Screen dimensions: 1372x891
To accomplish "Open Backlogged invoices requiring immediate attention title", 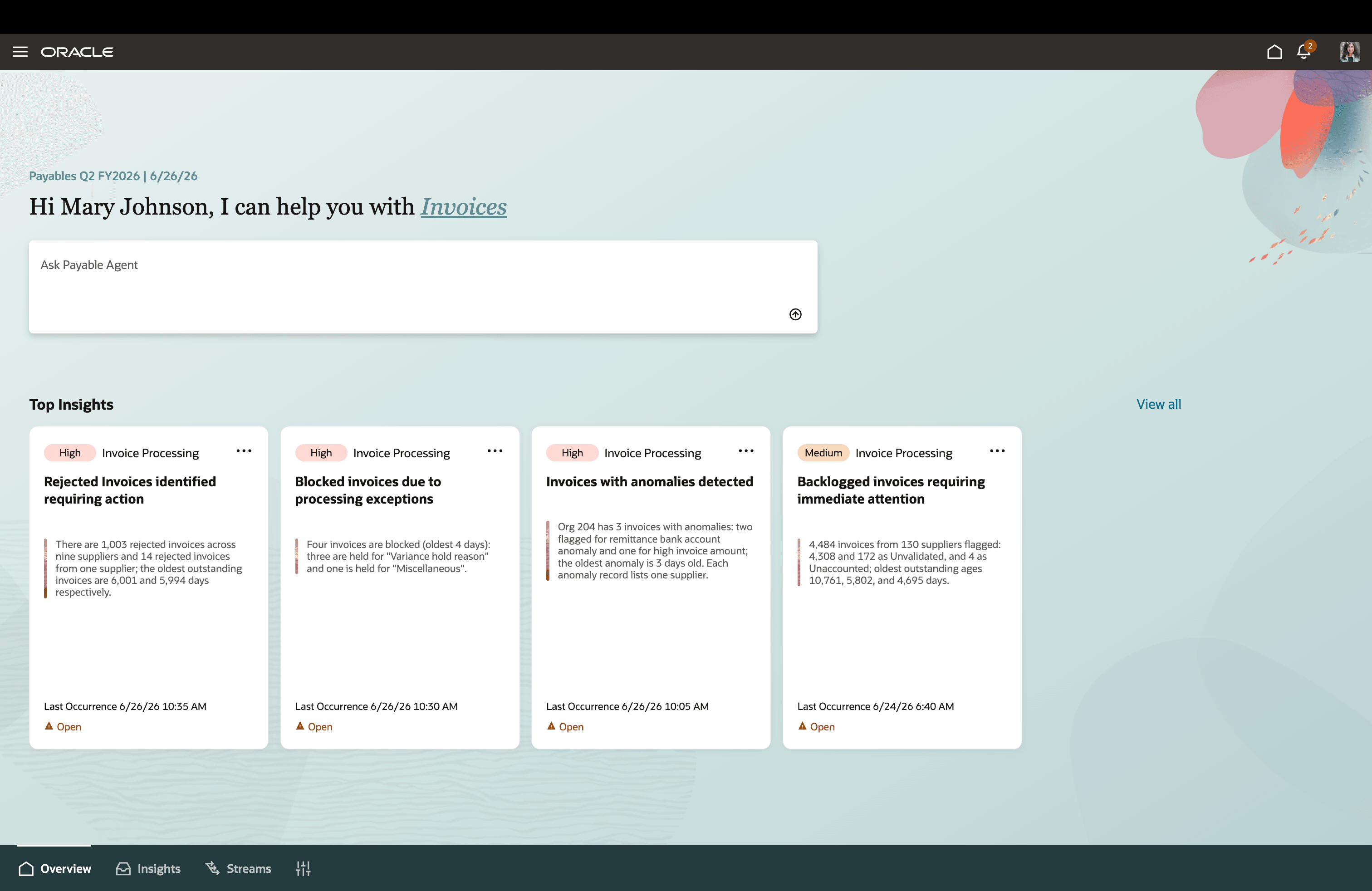I will coord(891,490).
